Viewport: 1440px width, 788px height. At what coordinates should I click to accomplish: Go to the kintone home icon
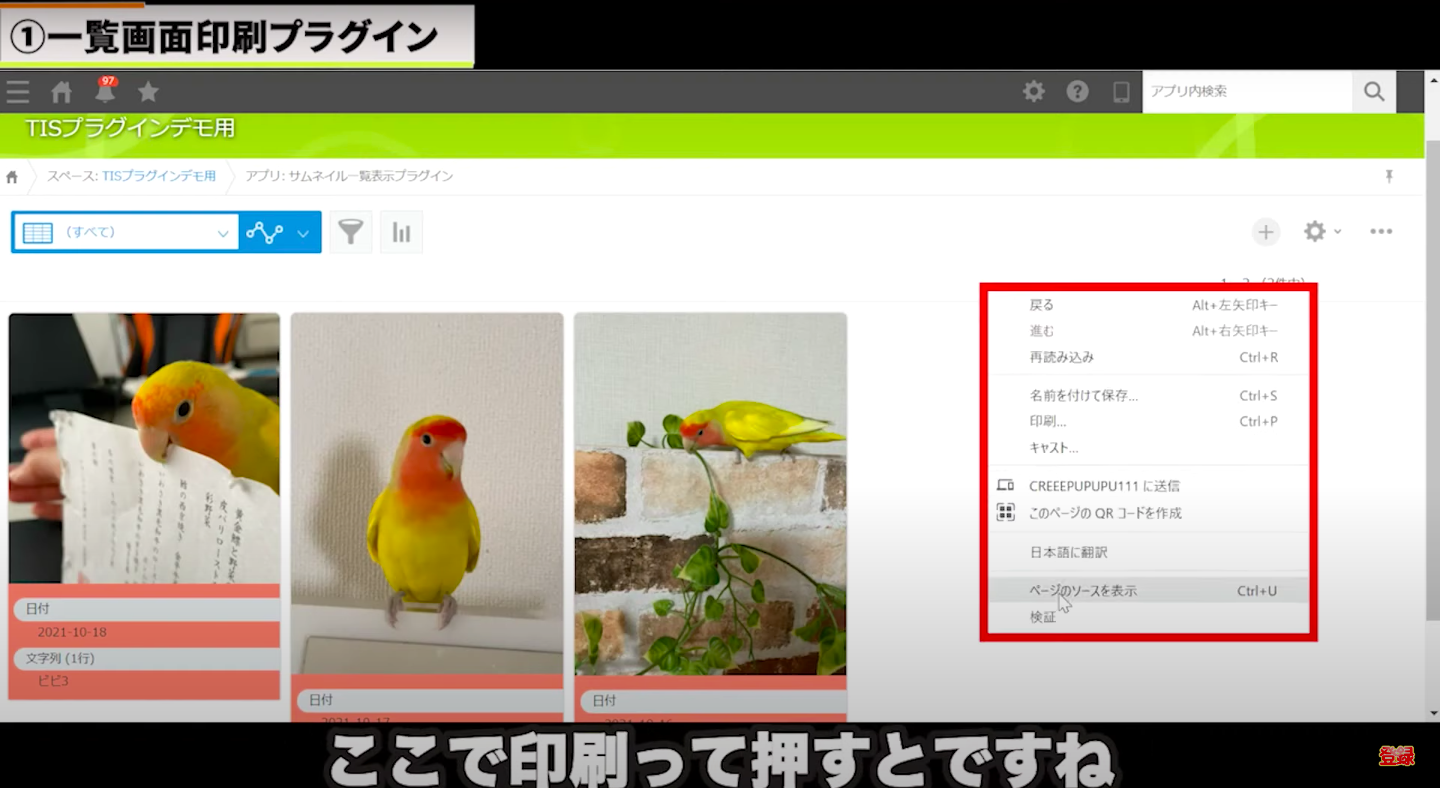(61, 92)
